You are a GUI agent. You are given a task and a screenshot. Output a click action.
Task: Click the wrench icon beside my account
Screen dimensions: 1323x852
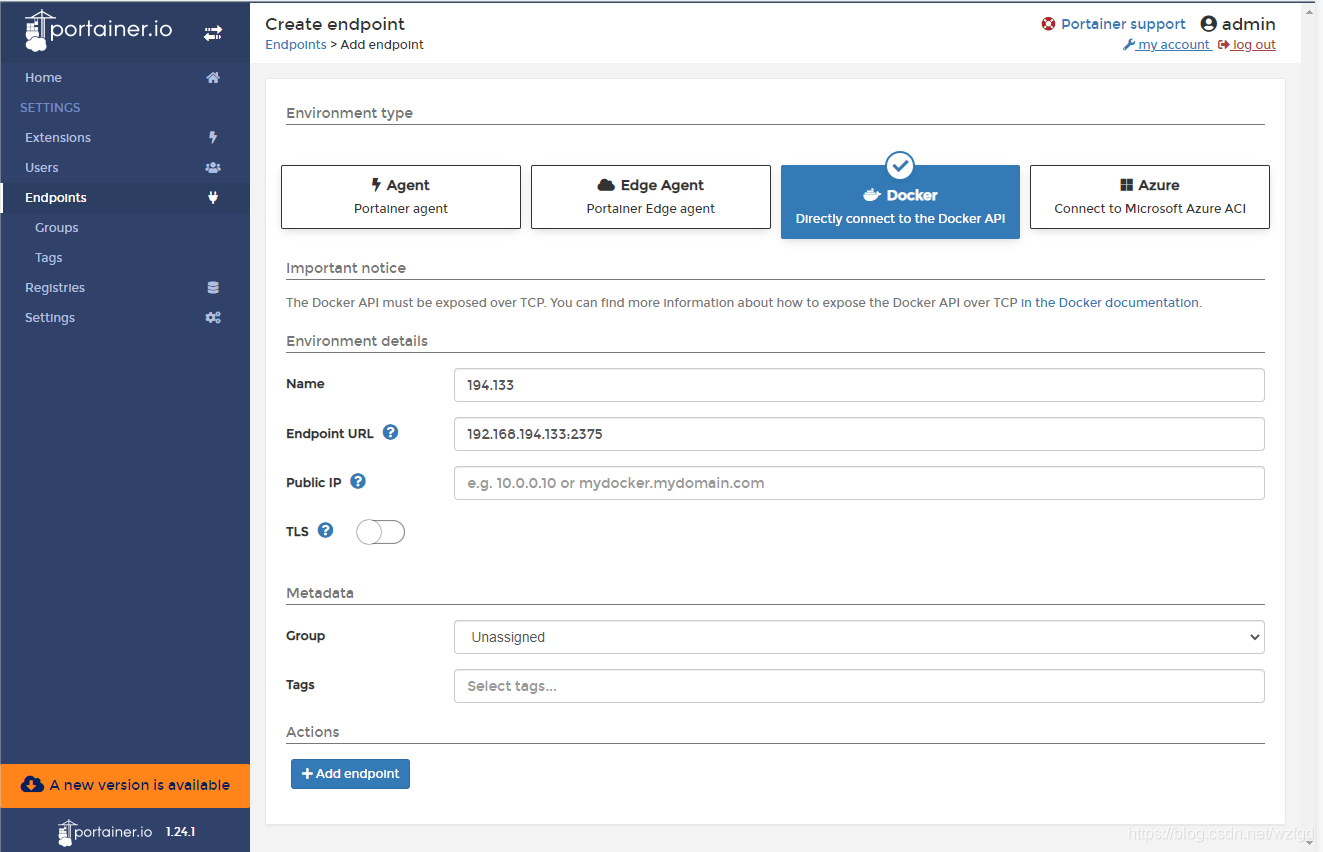[1129, 45]
